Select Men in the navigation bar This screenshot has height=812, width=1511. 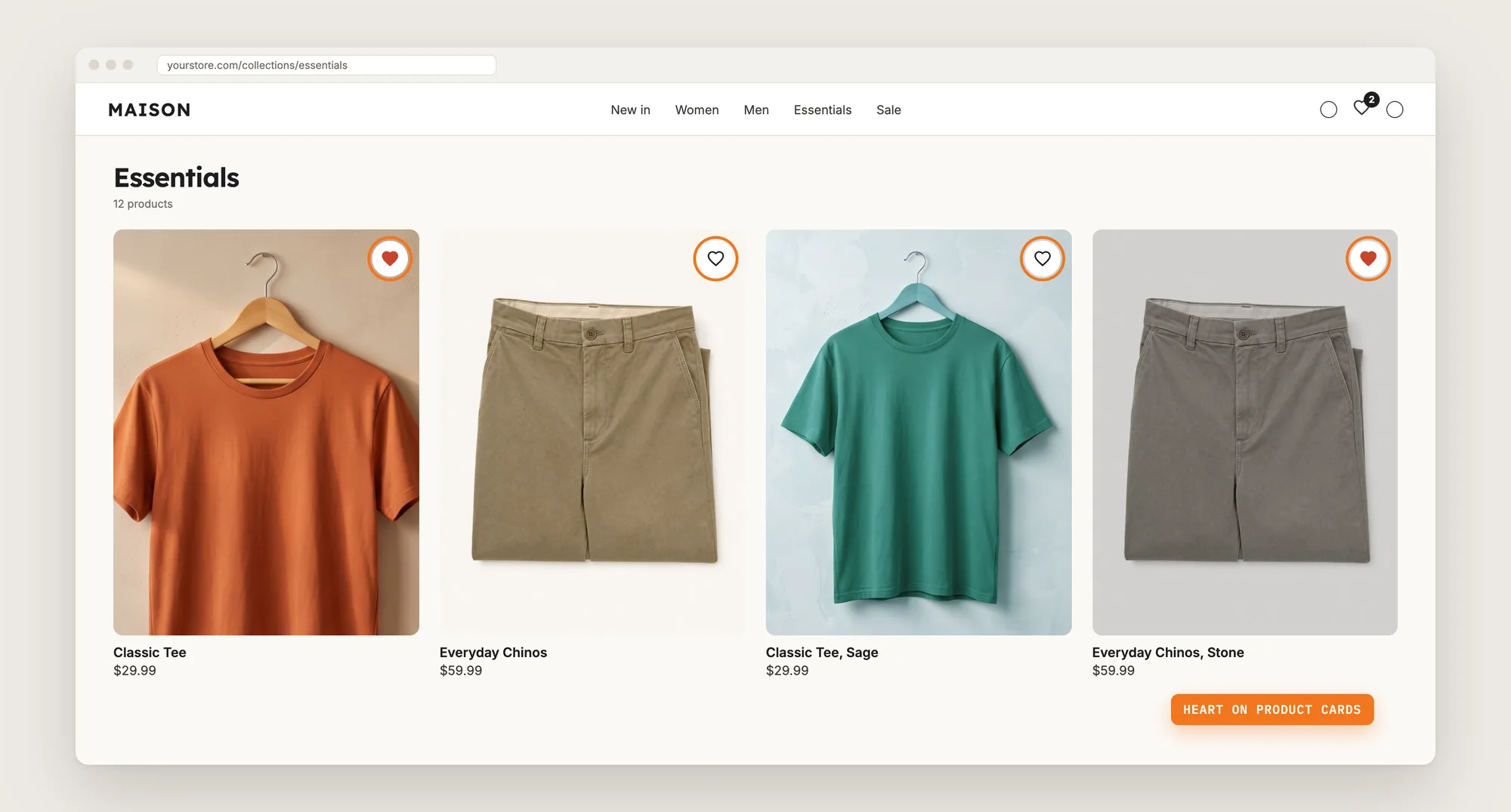click(x=756, y=110)
